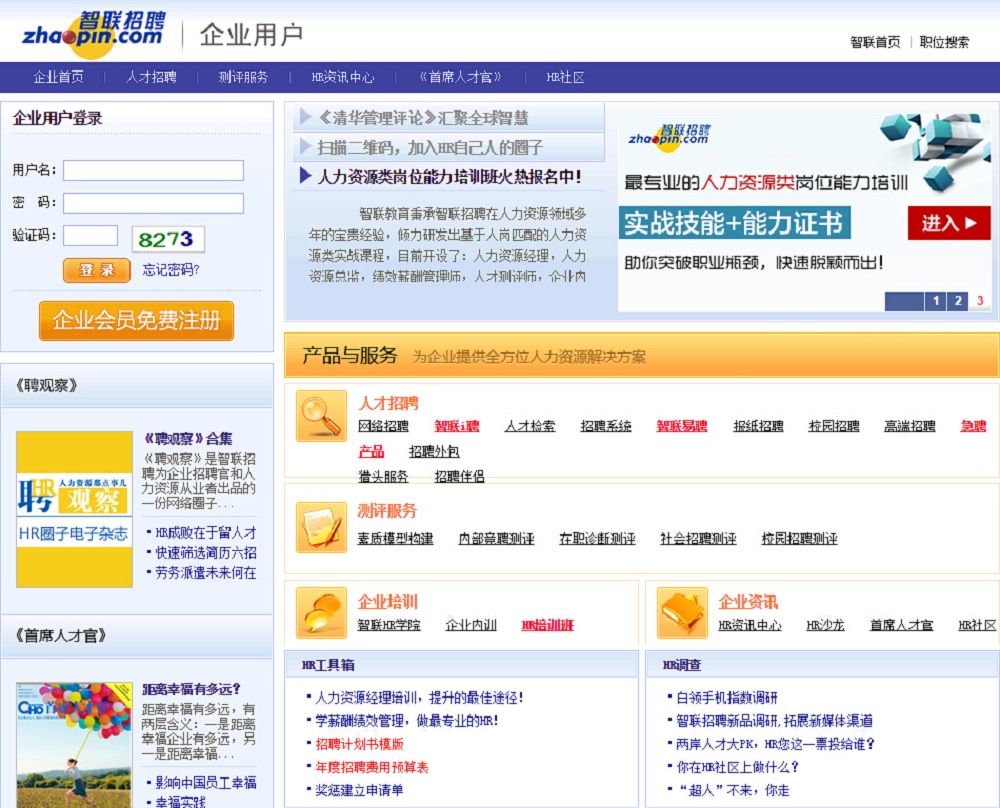The width and height of the screenshot is (1000, 808).
Task: Expand 扫描二维码 HR圈子 headline
Action: point(430,148)
